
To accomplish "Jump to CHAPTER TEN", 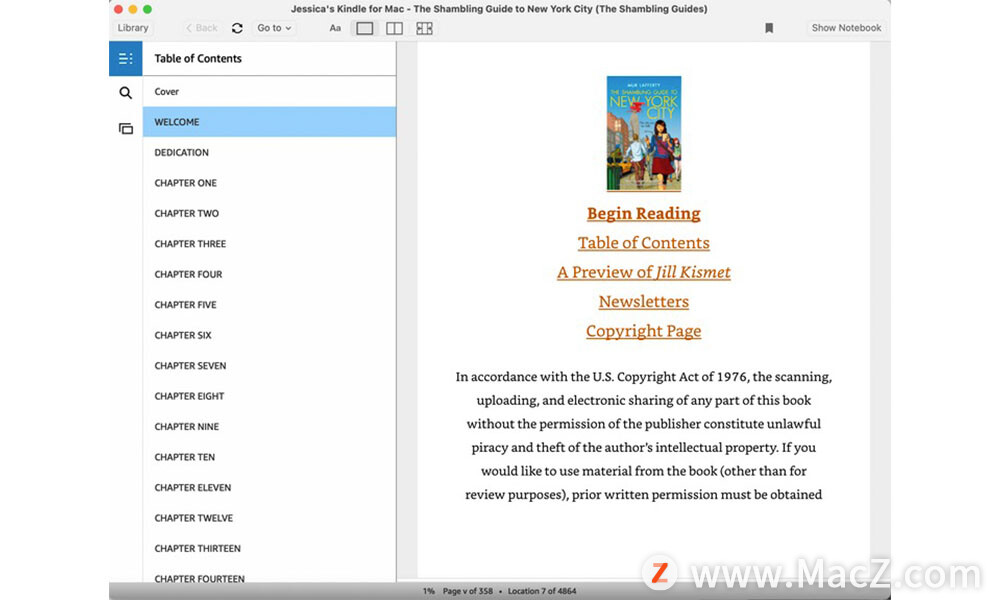I will coord(269,457).
